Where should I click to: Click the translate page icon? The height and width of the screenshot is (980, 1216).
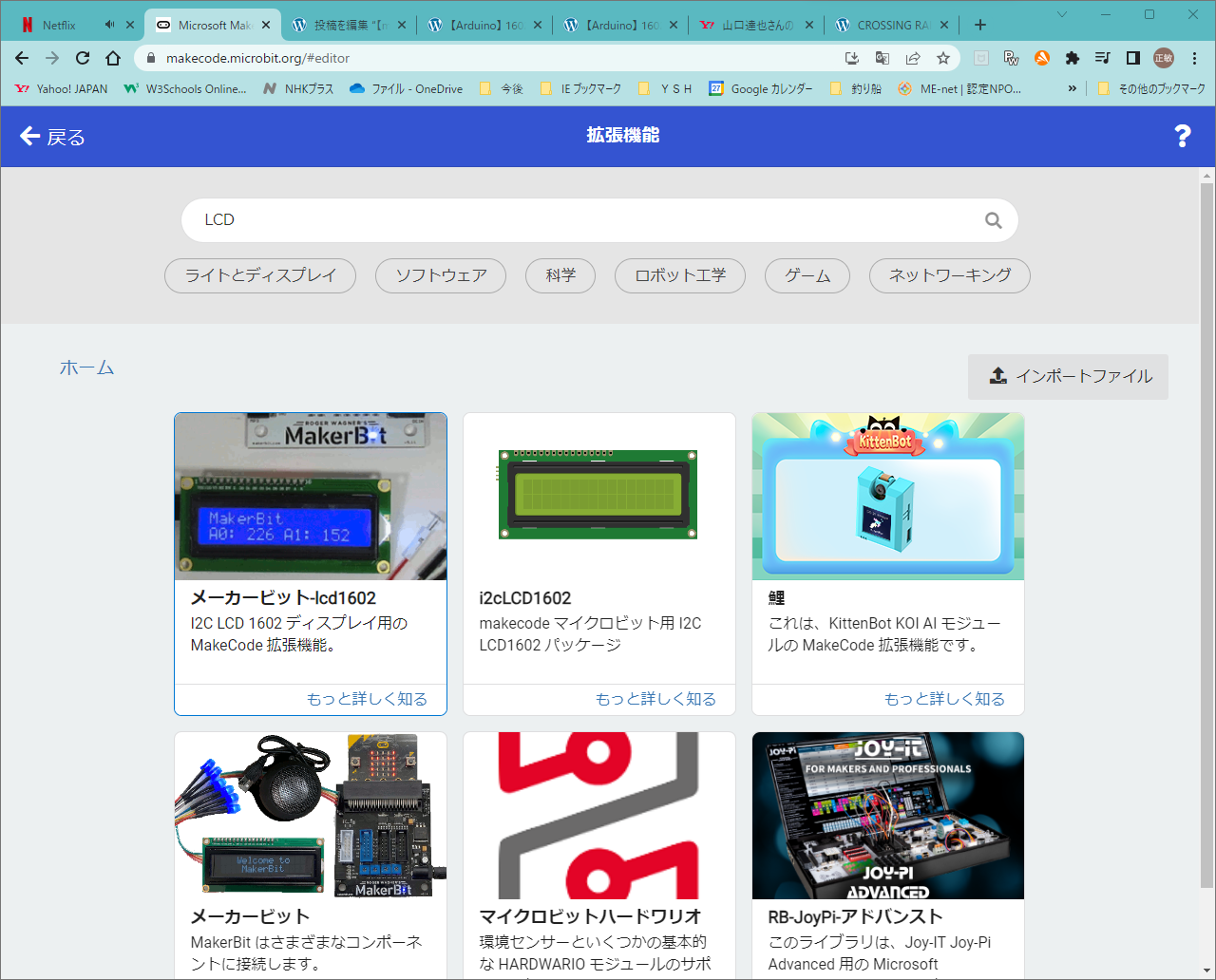(x=883, y=58)
